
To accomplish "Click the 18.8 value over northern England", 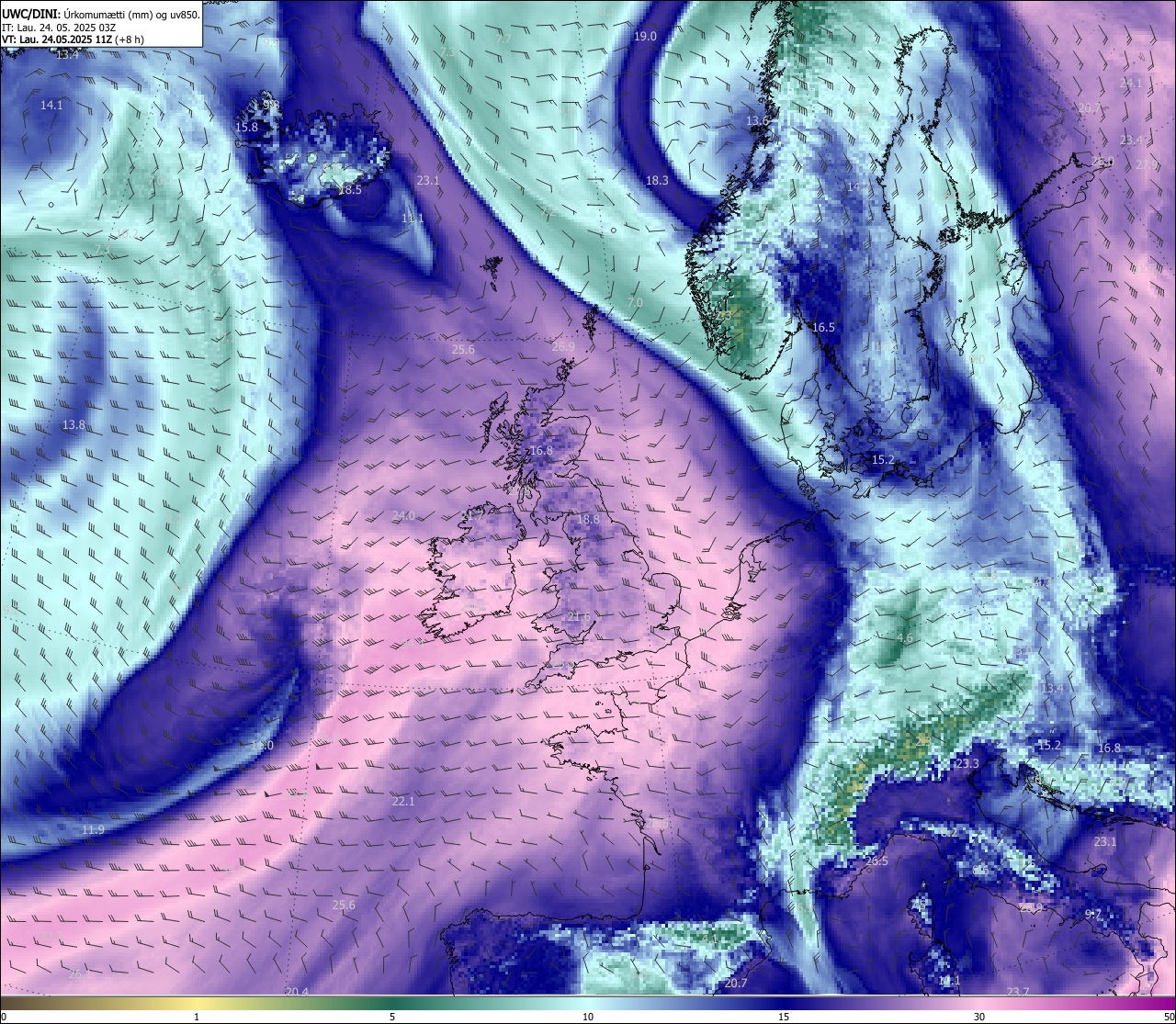I will pos(588,520).
